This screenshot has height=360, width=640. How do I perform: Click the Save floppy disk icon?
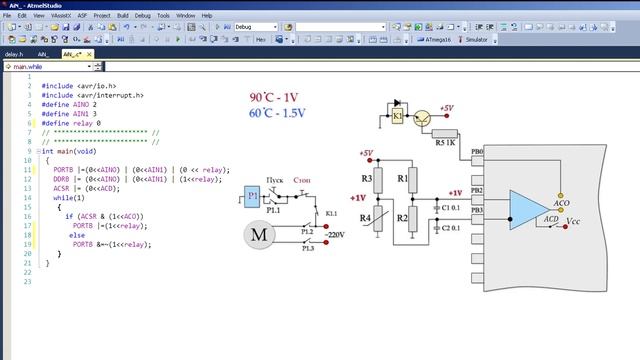tap(66, 27)
